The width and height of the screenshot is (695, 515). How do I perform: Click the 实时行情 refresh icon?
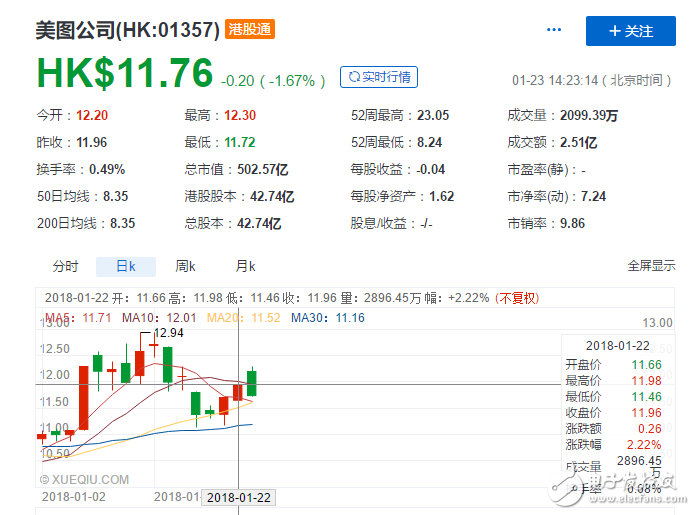pos(352,77)
